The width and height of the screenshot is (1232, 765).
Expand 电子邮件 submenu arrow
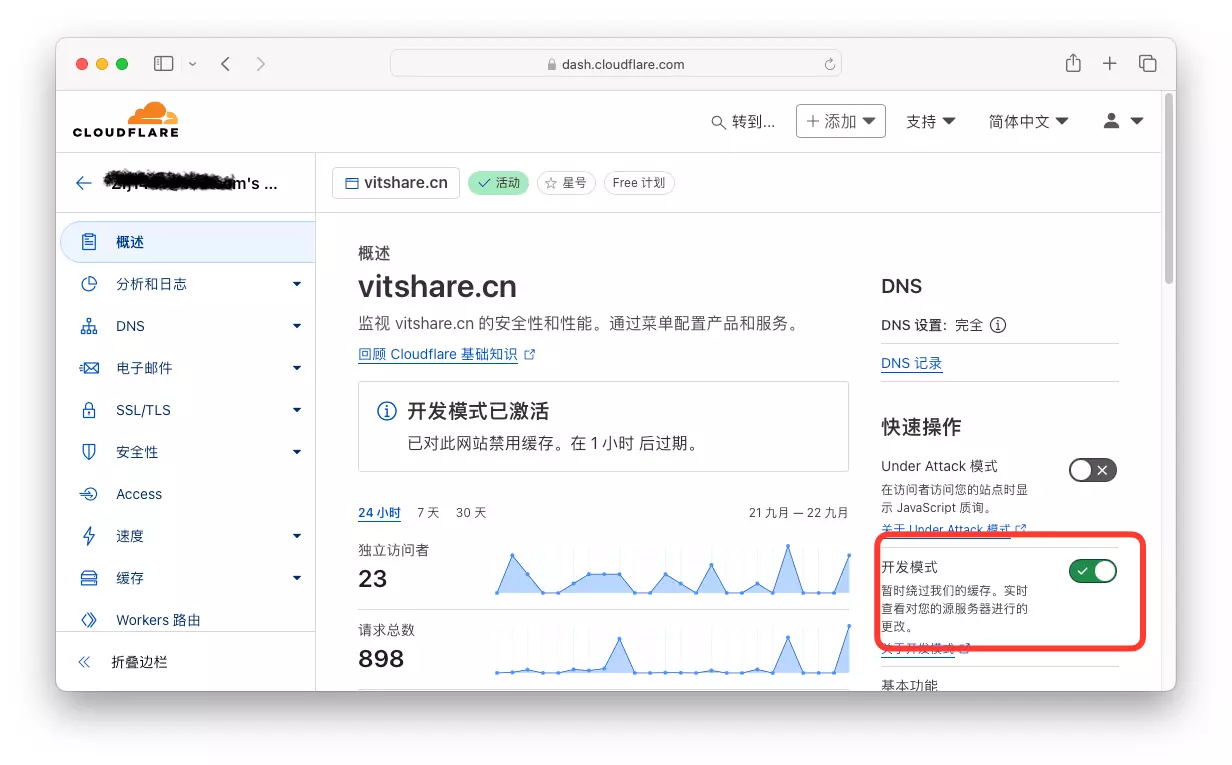tap(297, 368)
